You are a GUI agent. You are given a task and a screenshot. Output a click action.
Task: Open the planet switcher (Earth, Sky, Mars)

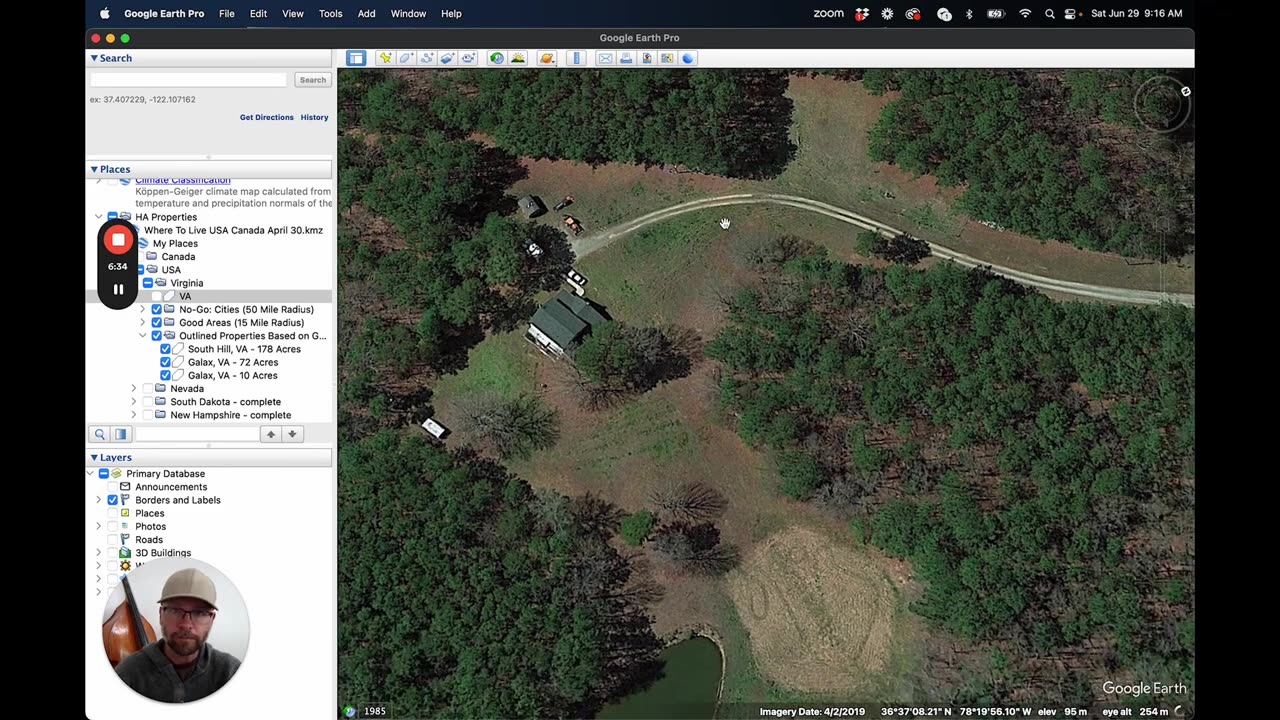pos(547,58)
